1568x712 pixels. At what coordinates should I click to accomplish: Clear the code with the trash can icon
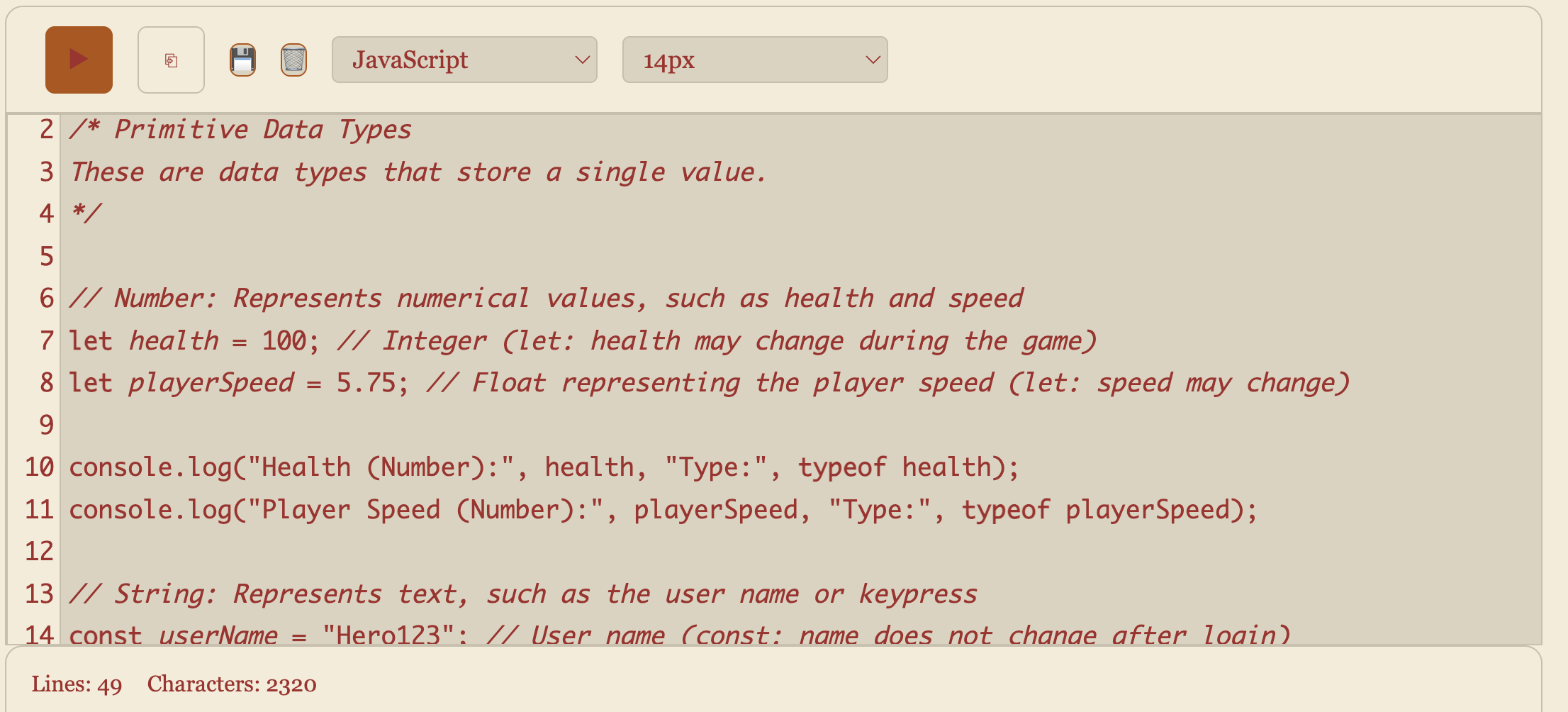[x=293, y=60]
